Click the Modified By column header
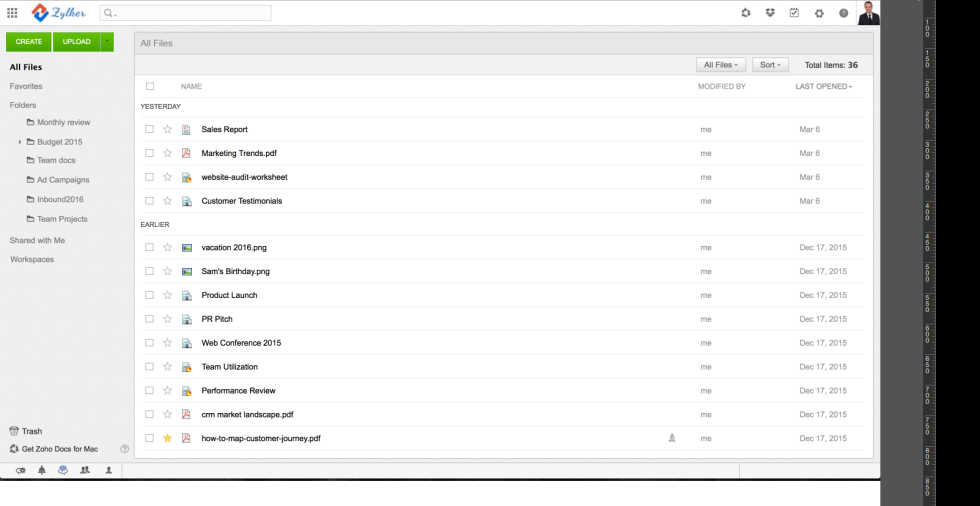Screen dimensions: 980x506 pos(722,86)
